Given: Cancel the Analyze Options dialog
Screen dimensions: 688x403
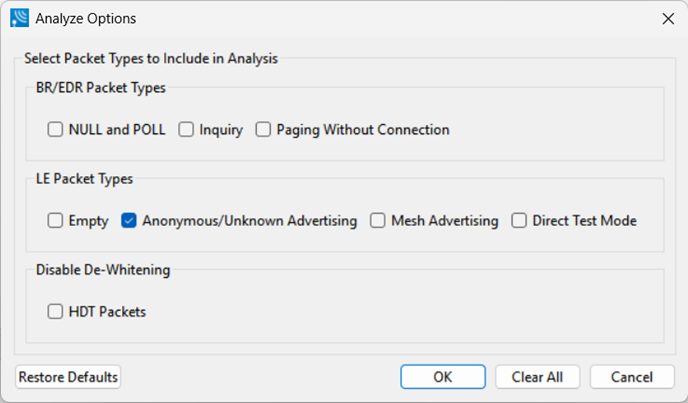Looking at the screenshot, I should pyautogui.click(x=632, y=377).
